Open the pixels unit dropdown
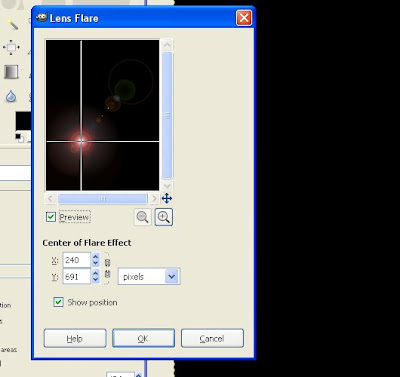 tap(149, 276)
